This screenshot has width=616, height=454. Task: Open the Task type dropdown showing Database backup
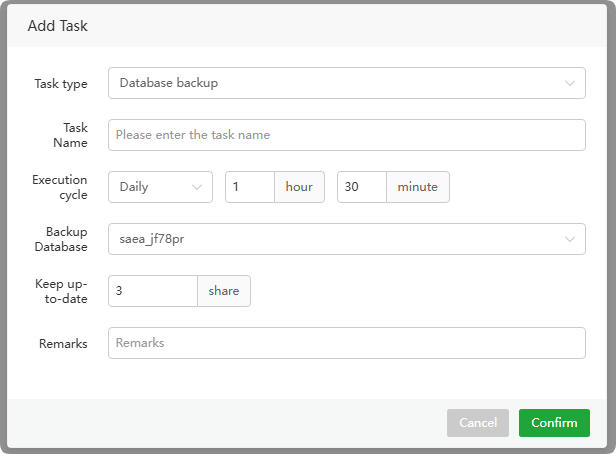[x=340, y=83]
